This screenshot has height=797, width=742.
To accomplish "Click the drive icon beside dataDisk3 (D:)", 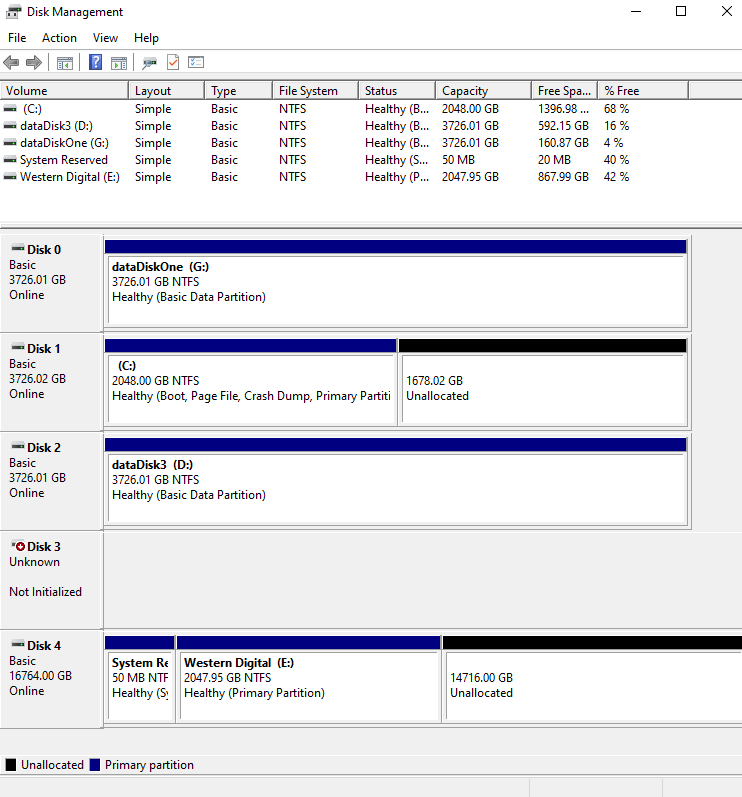I will pyautogui.click(x=10, y=126).
